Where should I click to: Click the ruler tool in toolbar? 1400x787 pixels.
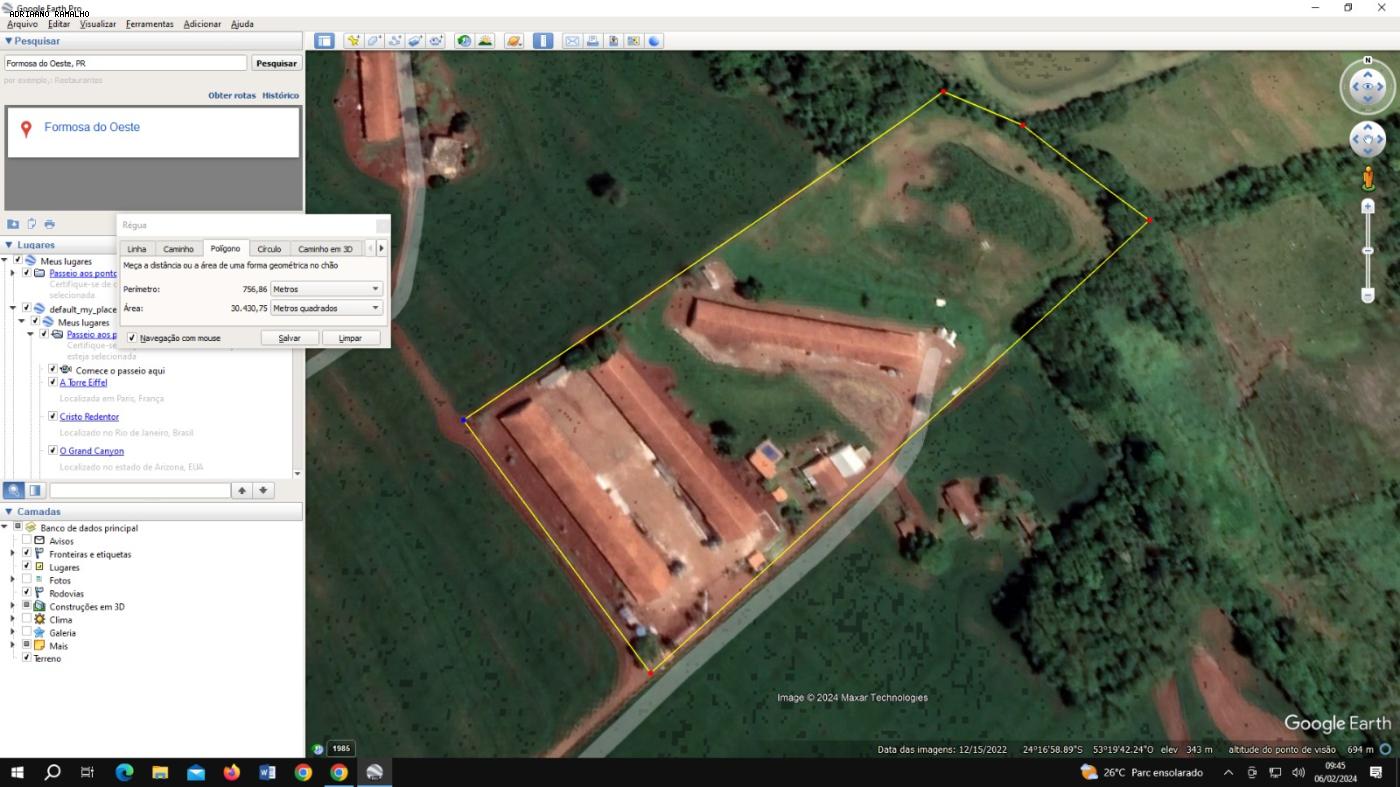pos(543,41)
